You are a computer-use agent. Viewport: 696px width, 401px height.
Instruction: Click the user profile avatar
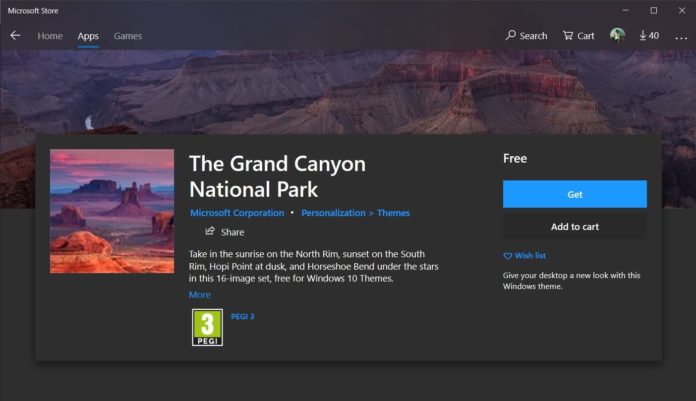point(617,36)
